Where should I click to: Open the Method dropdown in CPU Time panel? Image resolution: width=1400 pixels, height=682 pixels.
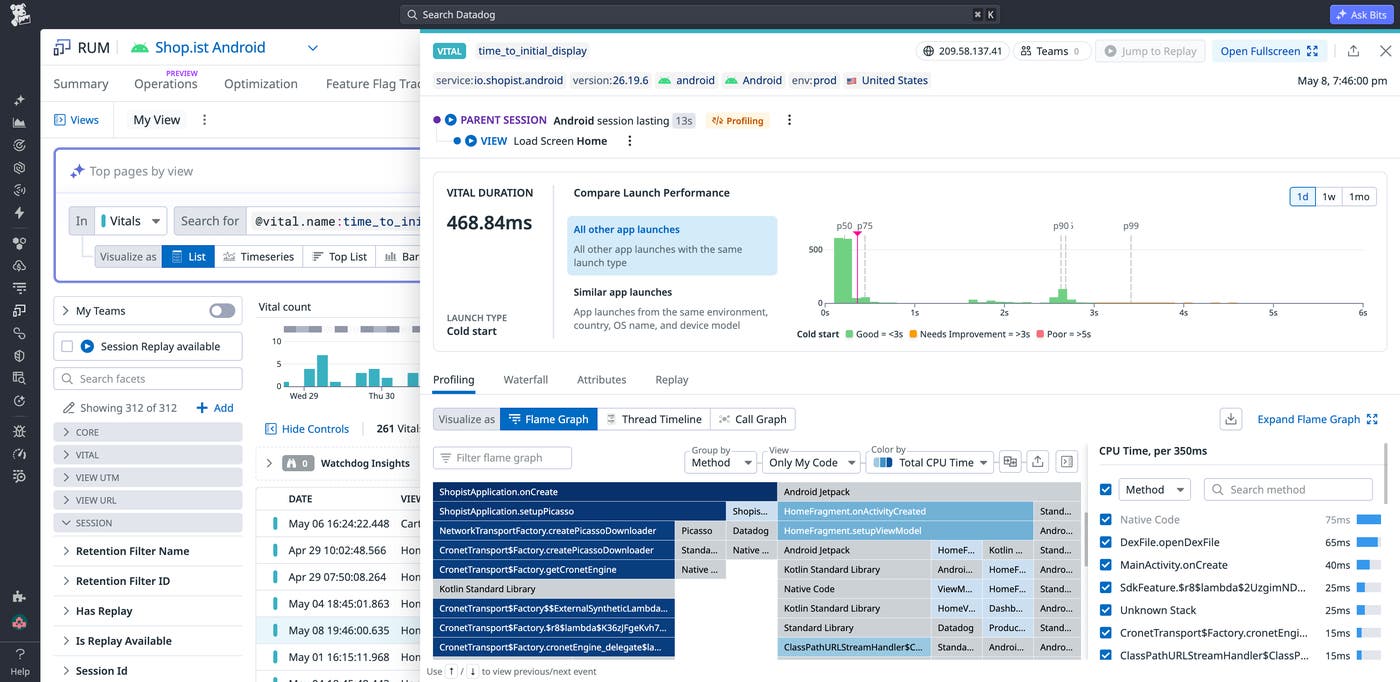(x=1153, y=490)
